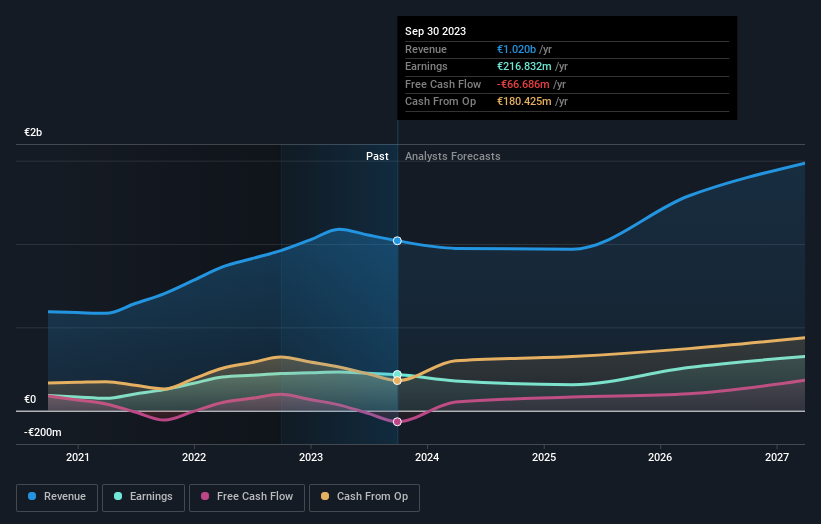The width and height of the screenshot is (821, 524).
Task: Click the 2023 x-axis label
Action: coord(311,457)
